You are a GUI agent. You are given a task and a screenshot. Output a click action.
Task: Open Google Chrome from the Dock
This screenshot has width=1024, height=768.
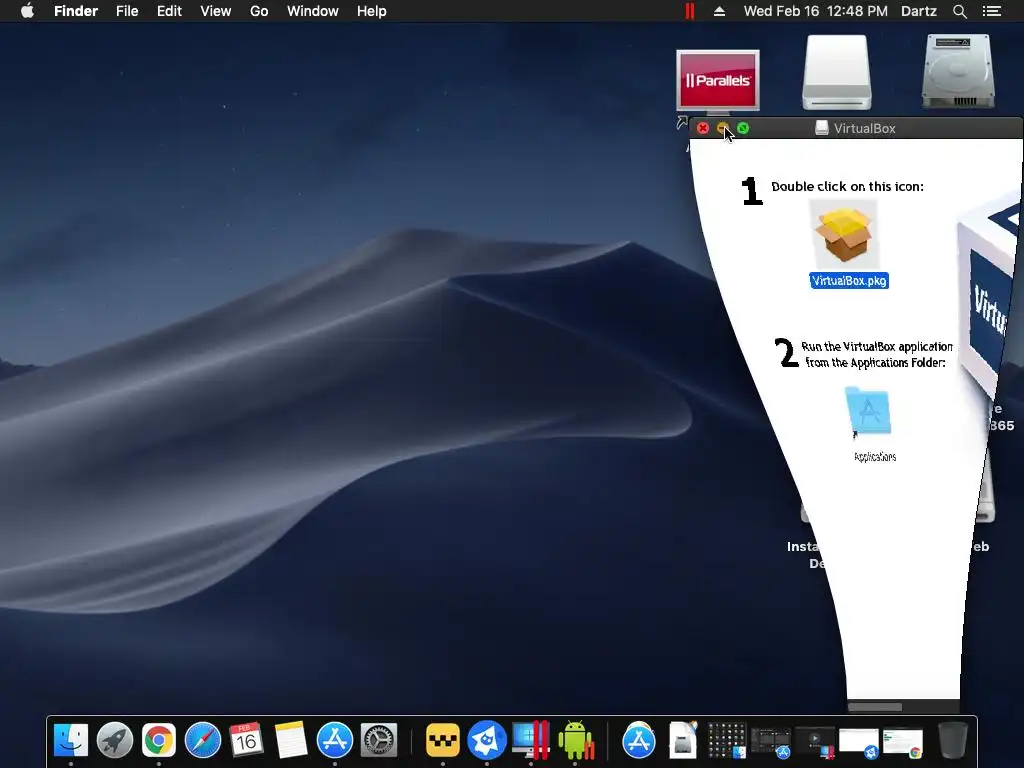159,740
